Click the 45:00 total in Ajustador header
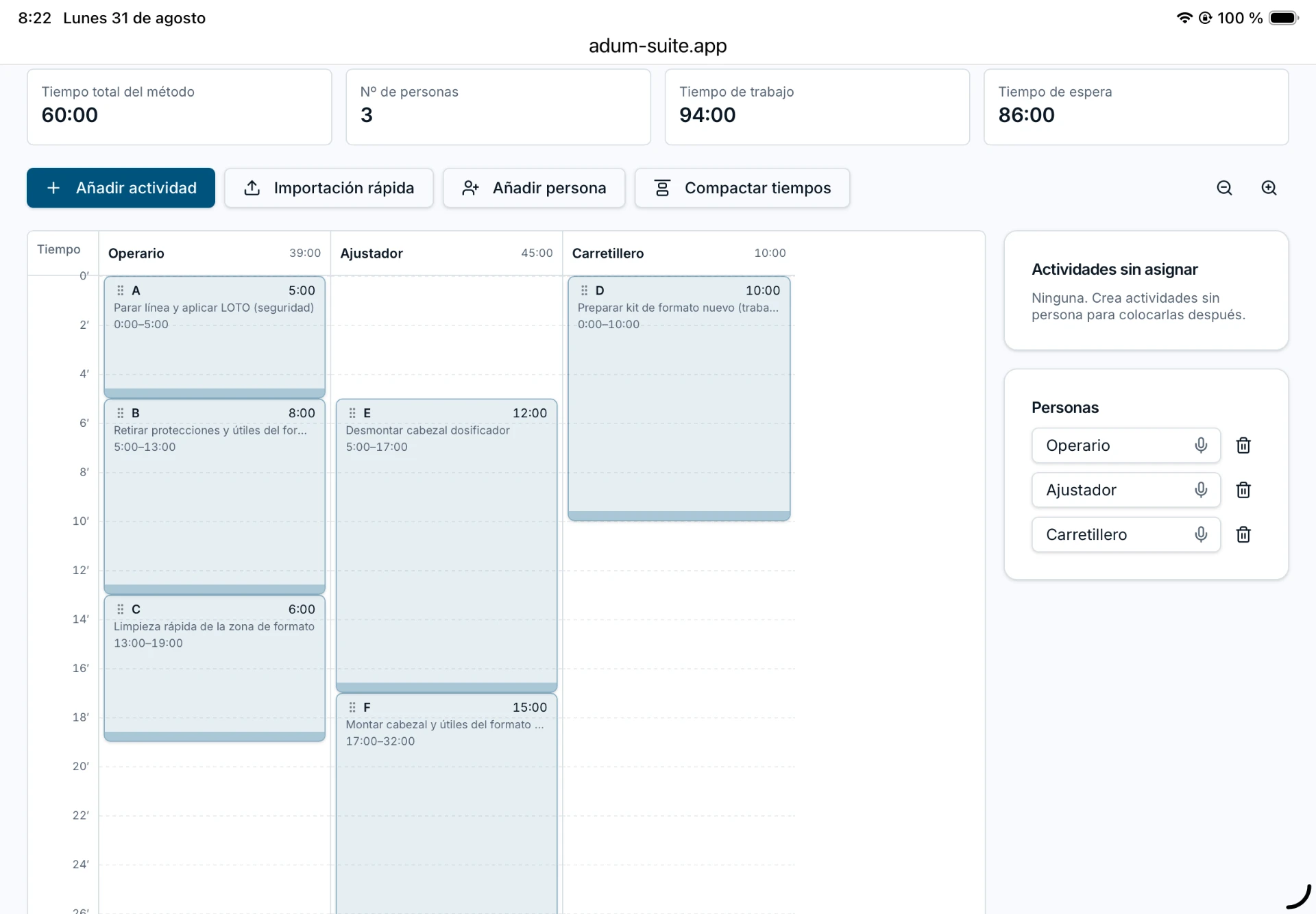This screenshot has height=914, width=1316. 537,253
